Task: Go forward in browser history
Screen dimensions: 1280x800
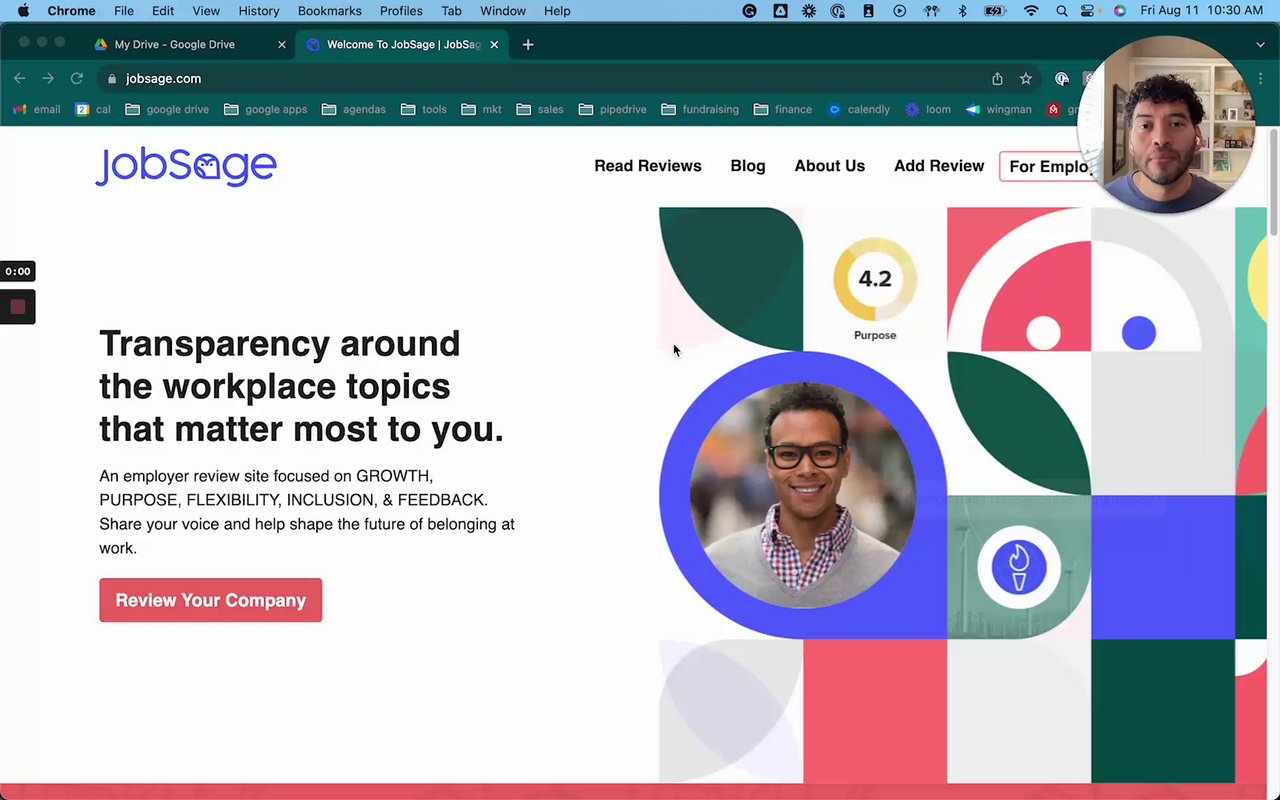Action: click(48, 78)
